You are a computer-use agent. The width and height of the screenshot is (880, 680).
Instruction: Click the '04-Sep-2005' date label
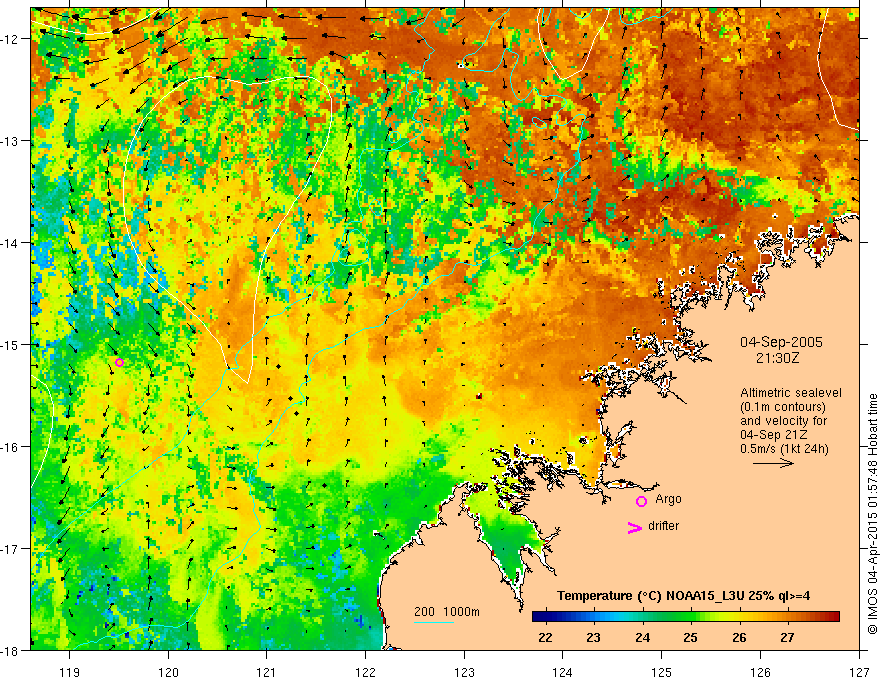pos(781,342)
